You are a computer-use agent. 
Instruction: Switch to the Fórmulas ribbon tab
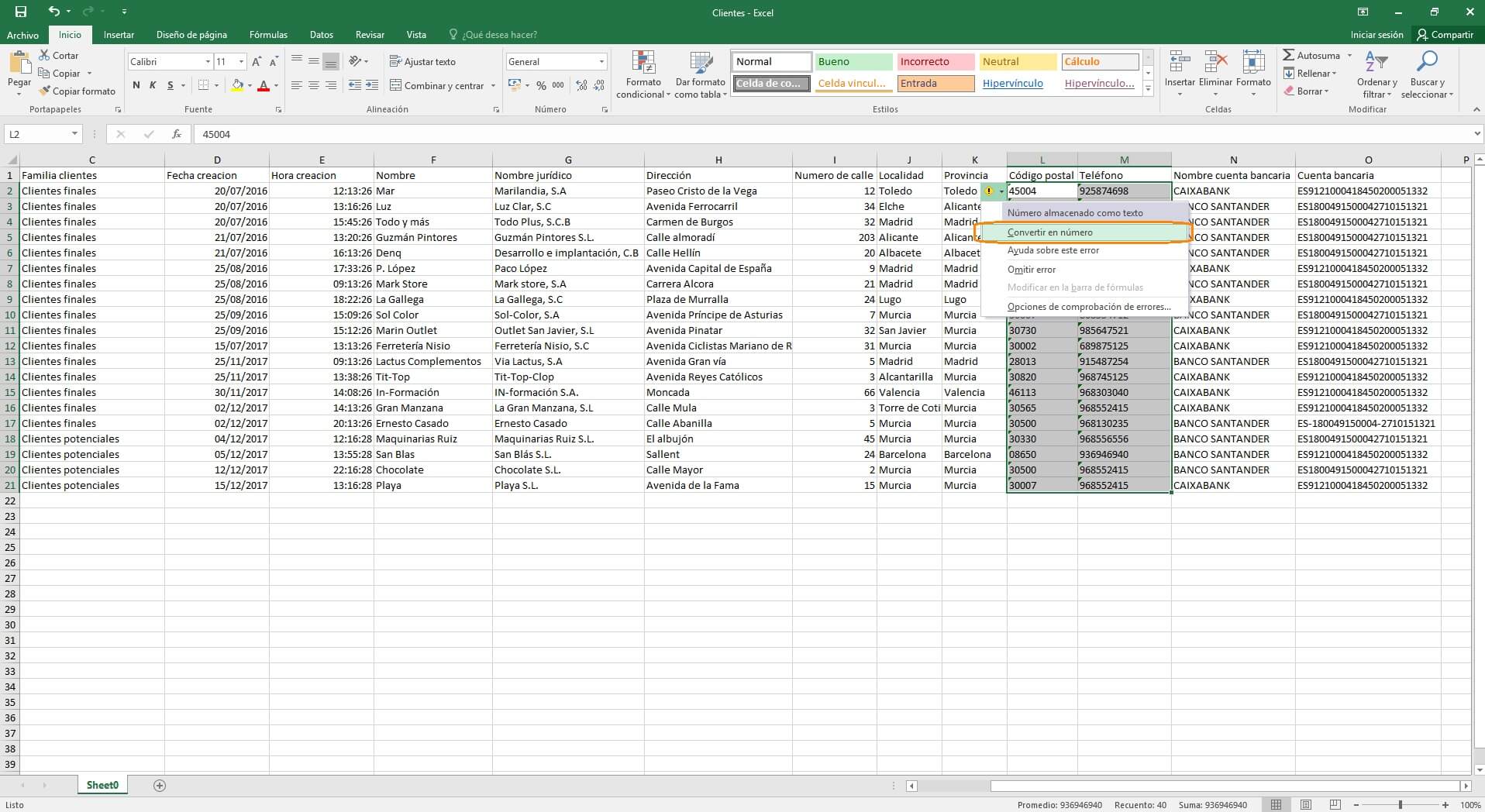pos(267,34)
